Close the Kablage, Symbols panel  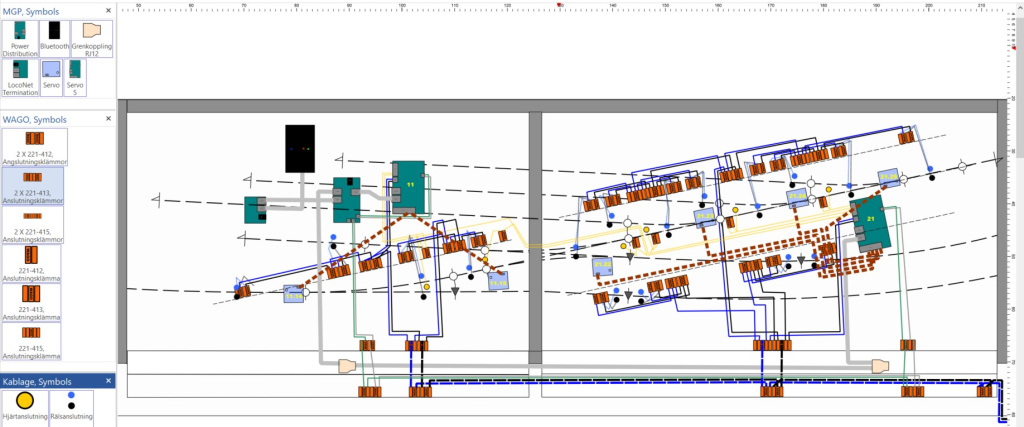109,381
